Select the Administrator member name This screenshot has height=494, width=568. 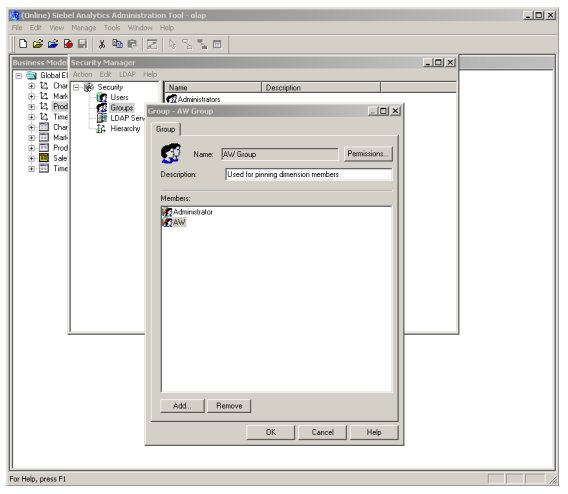point(193,212)
